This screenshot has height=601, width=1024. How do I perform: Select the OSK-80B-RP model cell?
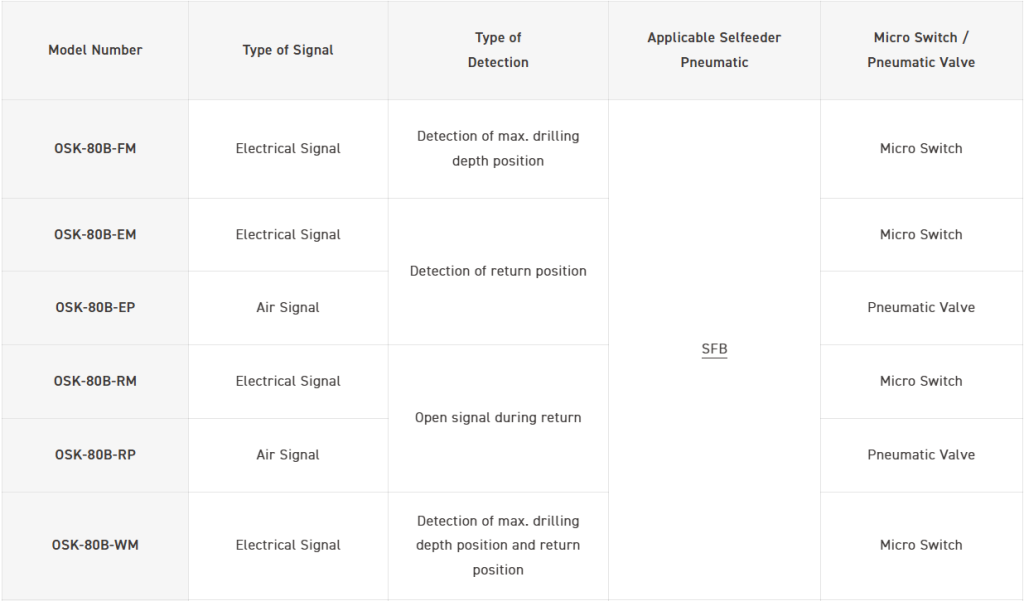[95, 454]
